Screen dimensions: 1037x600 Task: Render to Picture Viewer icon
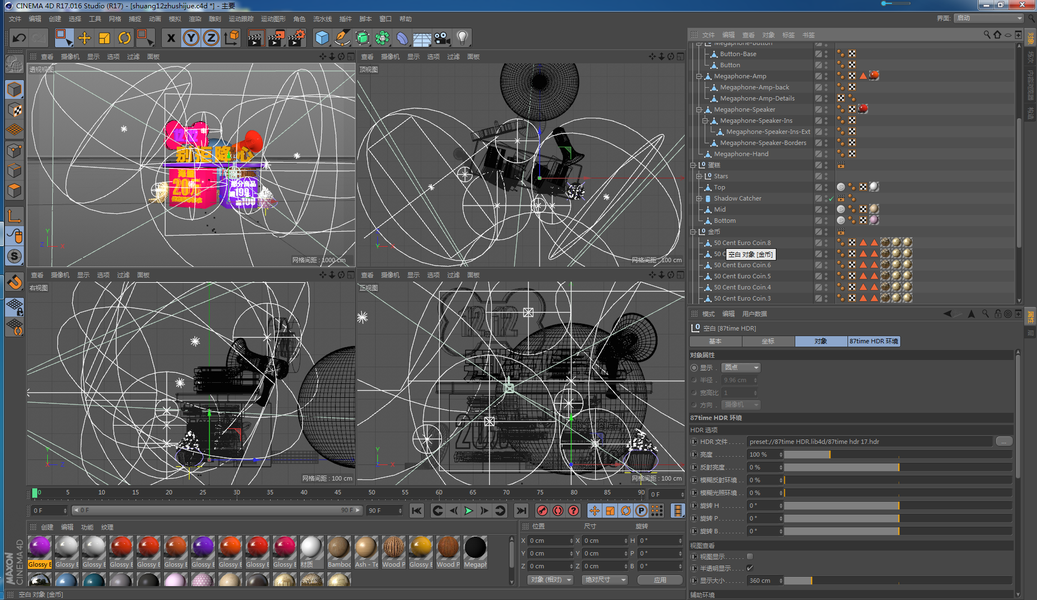click(276, 38)
